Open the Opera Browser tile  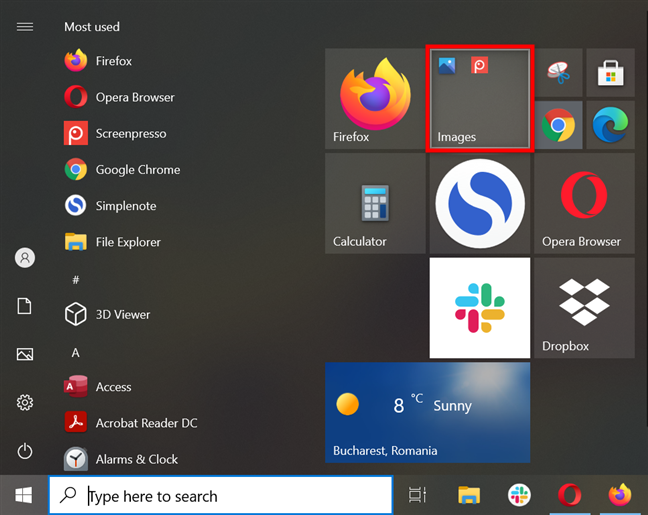(584, 203)
